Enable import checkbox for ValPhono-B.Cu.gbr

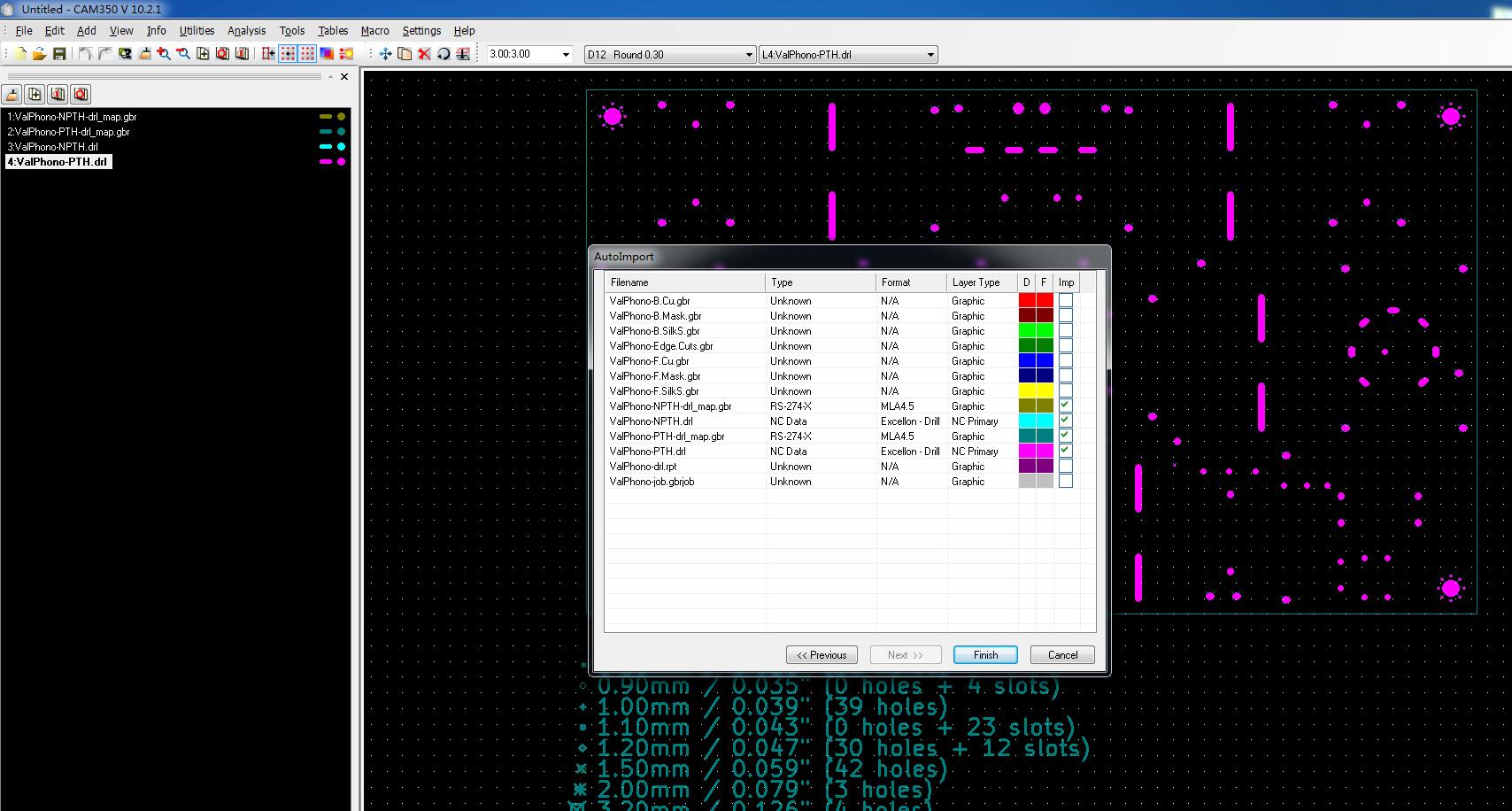[1066, 301]
